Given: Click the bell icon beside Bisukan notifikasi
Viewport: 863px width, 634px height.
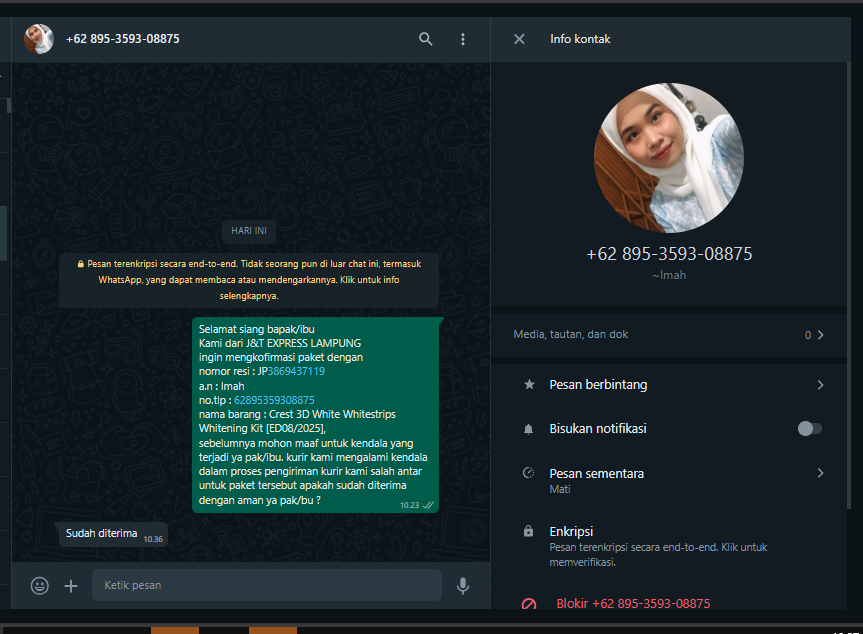Looking at the screenshot, I should pos(528,429).
